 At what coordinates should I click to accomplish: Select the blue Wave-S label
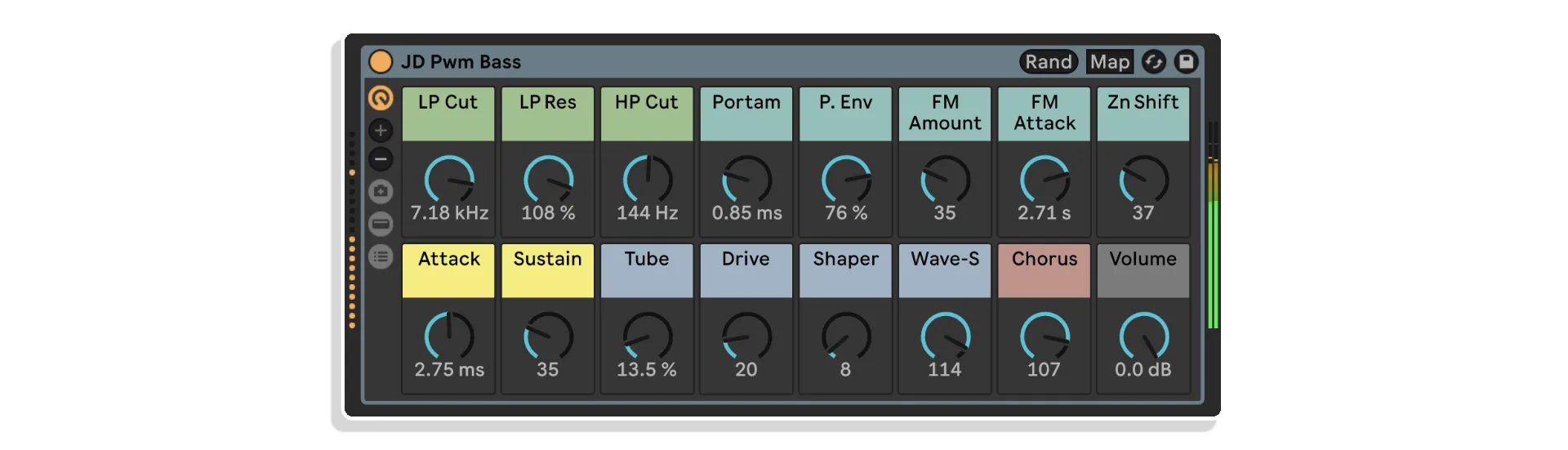pos(945,271)
